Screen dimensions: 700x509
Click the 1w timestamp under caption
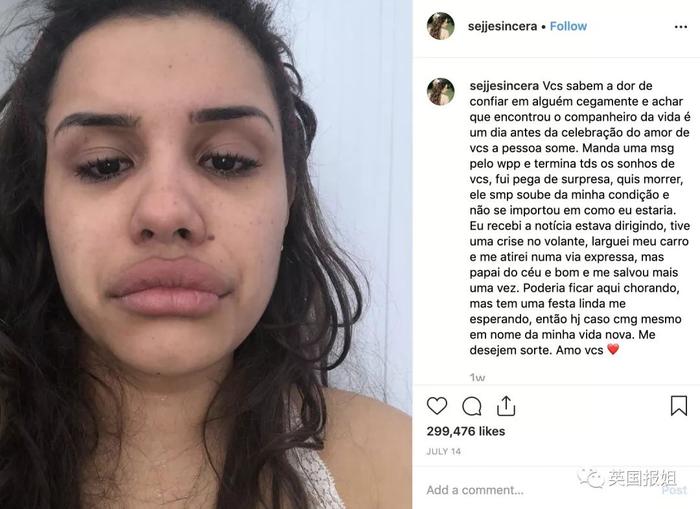[477, 378]
